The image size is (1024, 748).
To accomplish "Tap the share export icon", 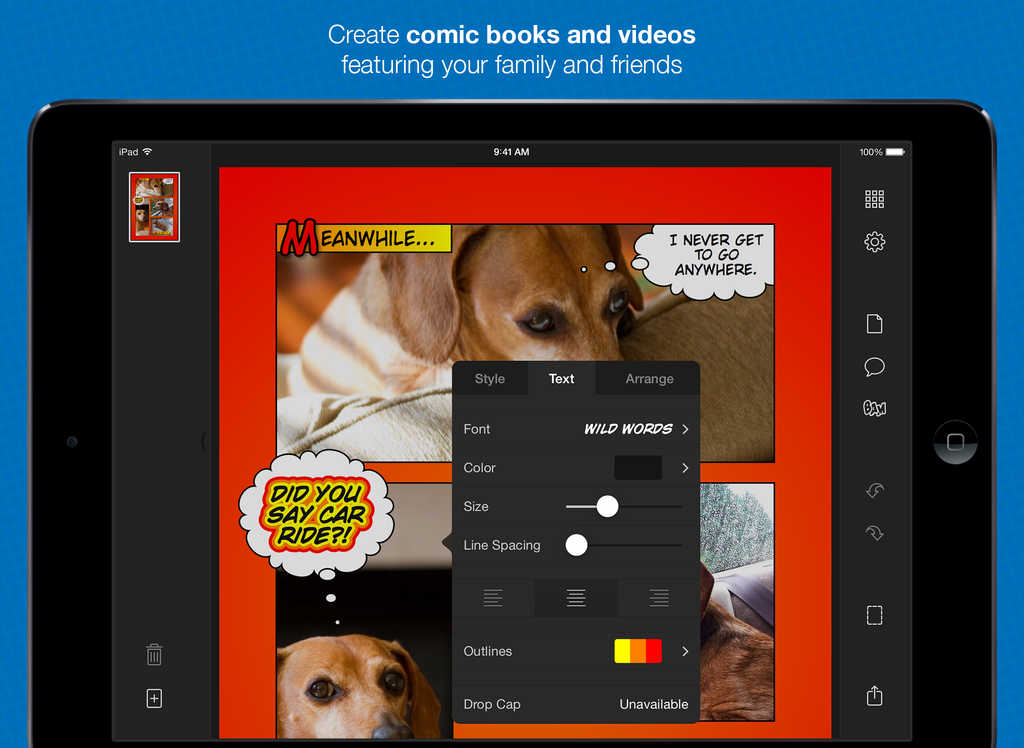I will click(874, 695).
